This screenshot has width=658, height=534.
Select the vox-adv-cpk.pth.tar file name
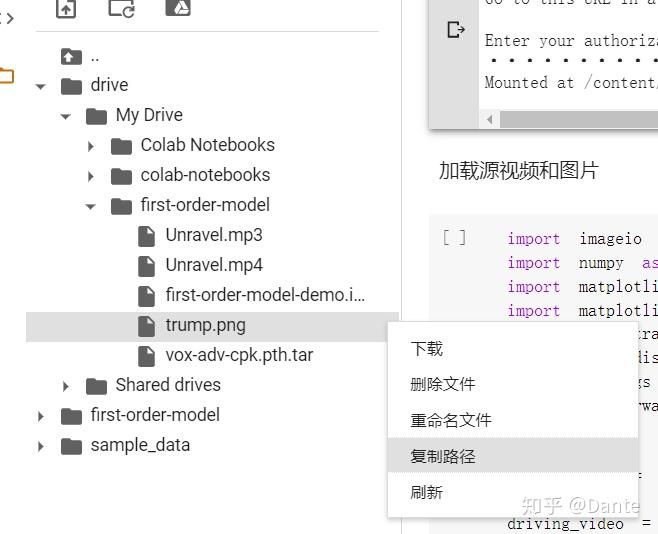point(239,355)
